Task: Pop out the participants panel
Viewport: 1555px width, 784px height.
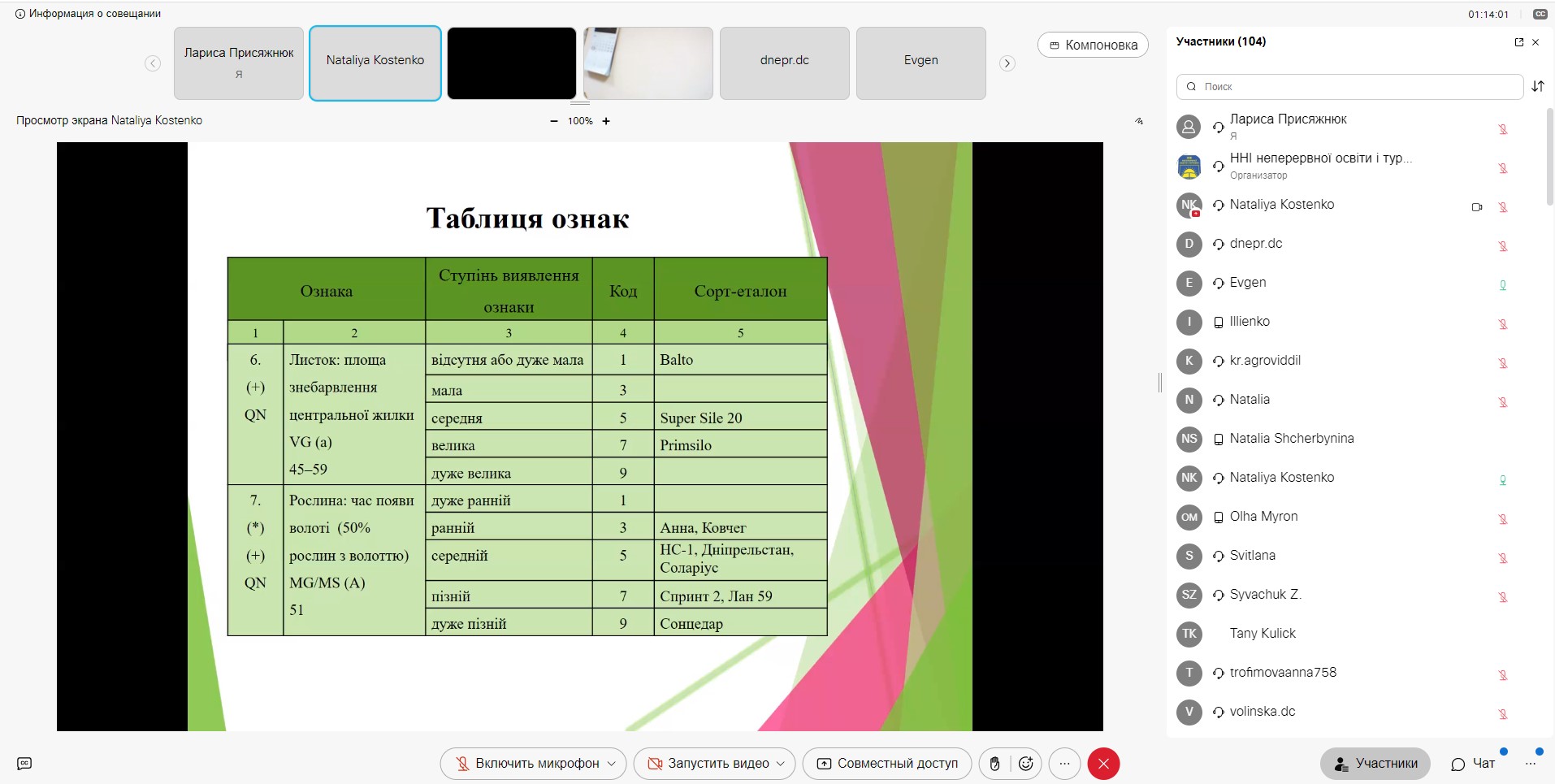Action: tap(1518, 42)
